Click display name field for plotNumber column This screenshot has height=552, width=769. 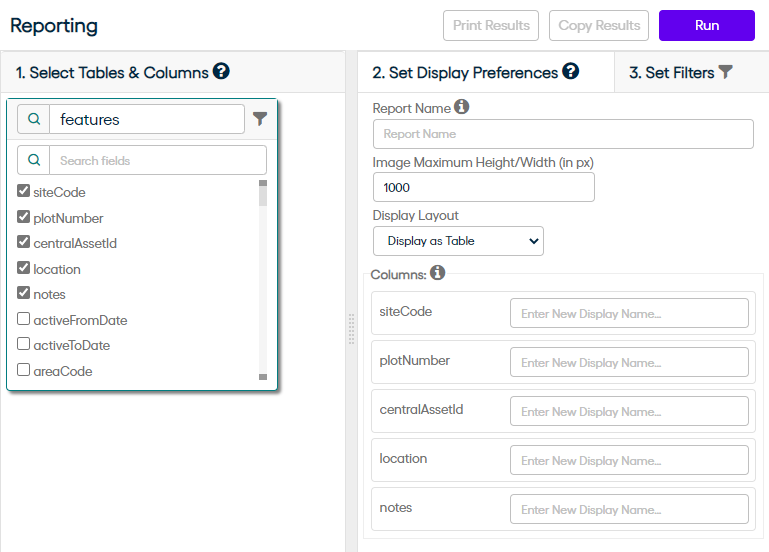pyautogui.click(x=629, y=362)
